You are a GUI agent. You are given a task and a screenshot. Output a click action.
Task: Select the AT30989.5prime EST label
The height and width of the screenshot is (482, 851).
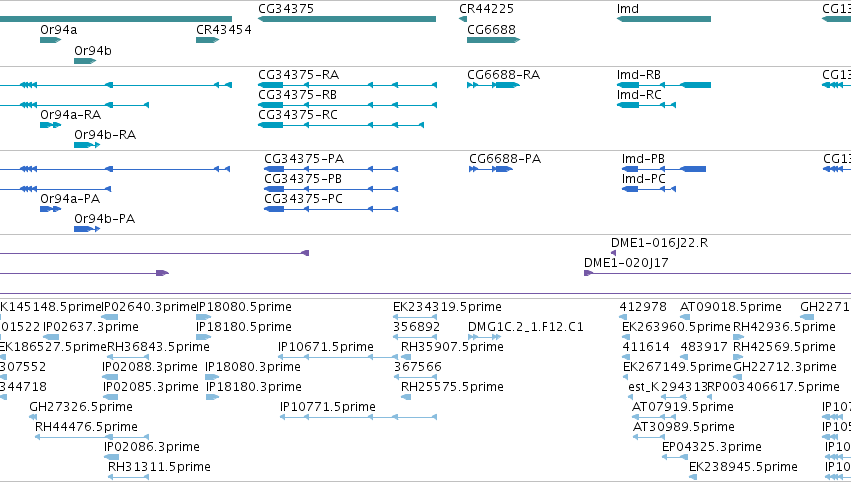(x=684, y=427)
